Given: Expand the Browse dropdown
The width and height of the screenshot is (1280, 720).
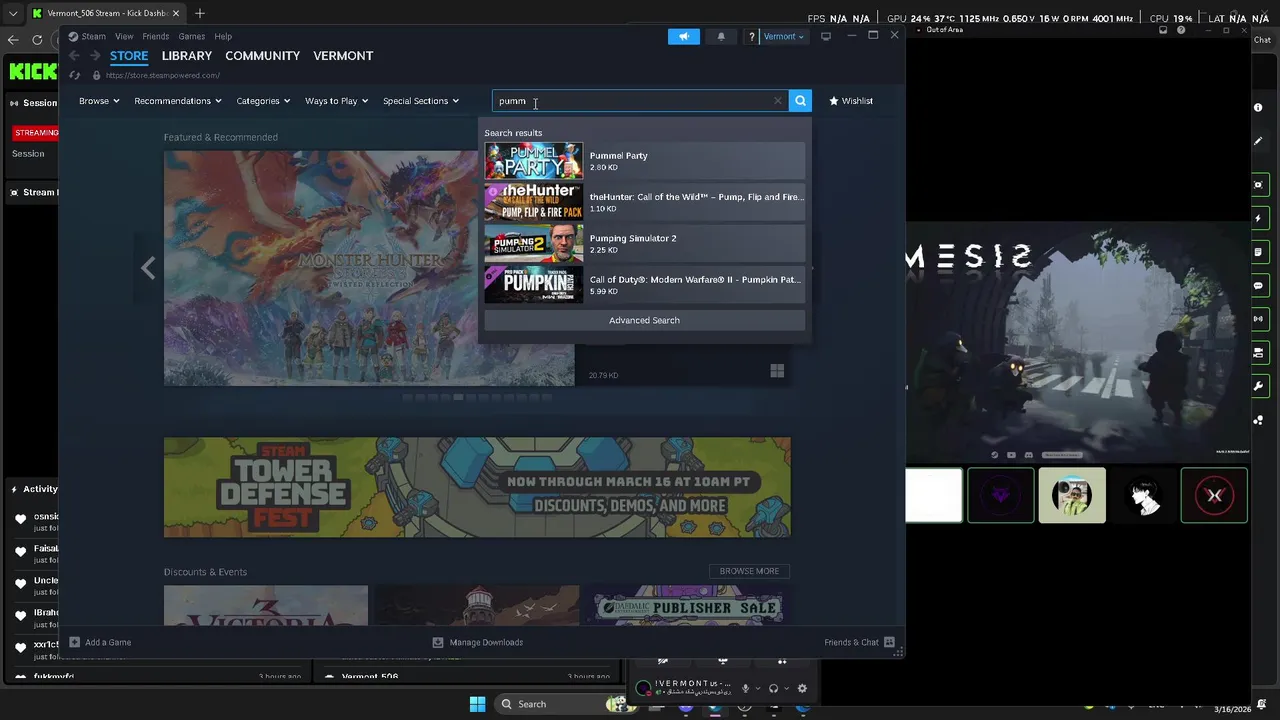Looking at the screenshot, I should coord(99,101).
